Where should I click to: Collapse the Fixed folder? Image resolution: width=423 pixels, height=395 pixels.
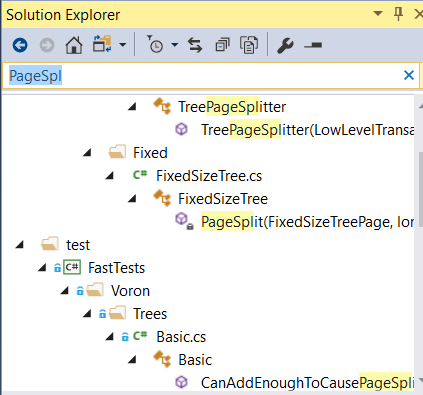tap(87, 153)
